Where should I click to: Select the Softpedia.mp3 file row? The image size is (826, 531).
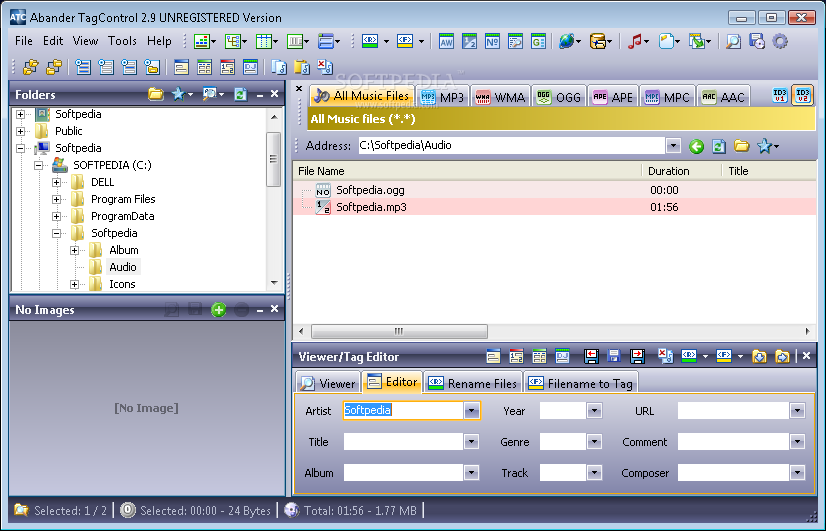click(x=554, y=207)
